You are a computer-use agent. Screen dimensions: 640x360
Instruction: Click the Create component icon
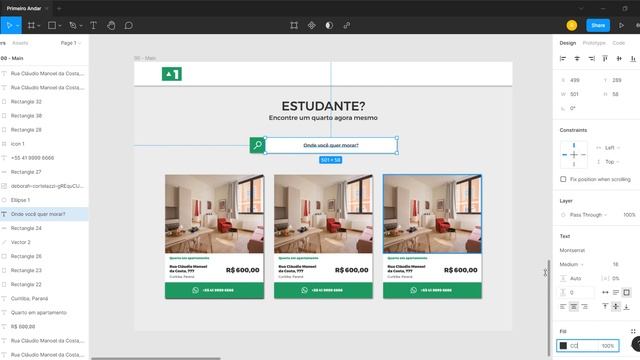[x=311, y=25]
